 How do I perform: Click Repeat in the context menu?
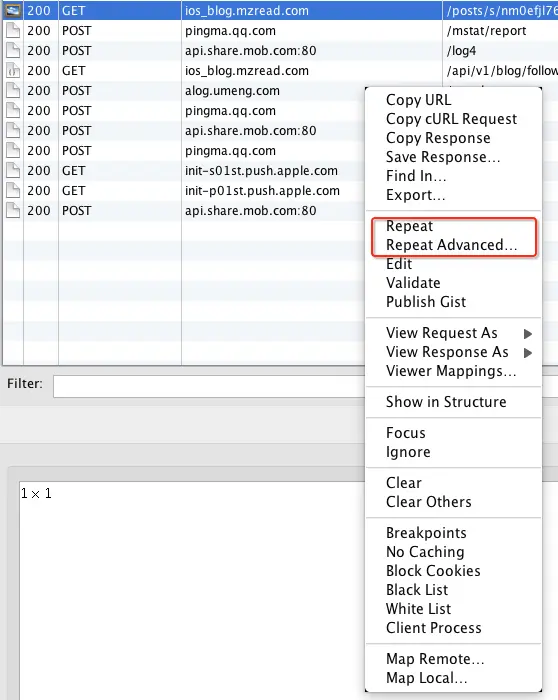coord(409,226)
